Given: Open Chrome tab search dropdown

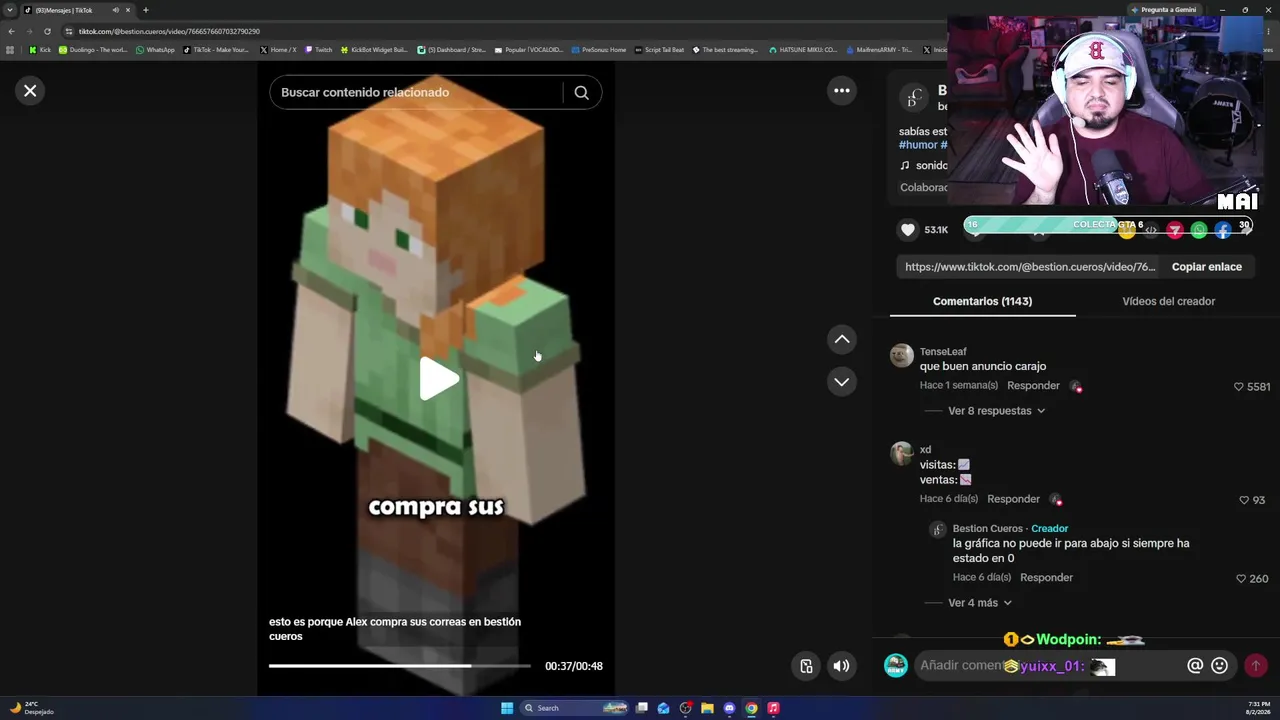Looking at the screenshot, I should (9, 10).
